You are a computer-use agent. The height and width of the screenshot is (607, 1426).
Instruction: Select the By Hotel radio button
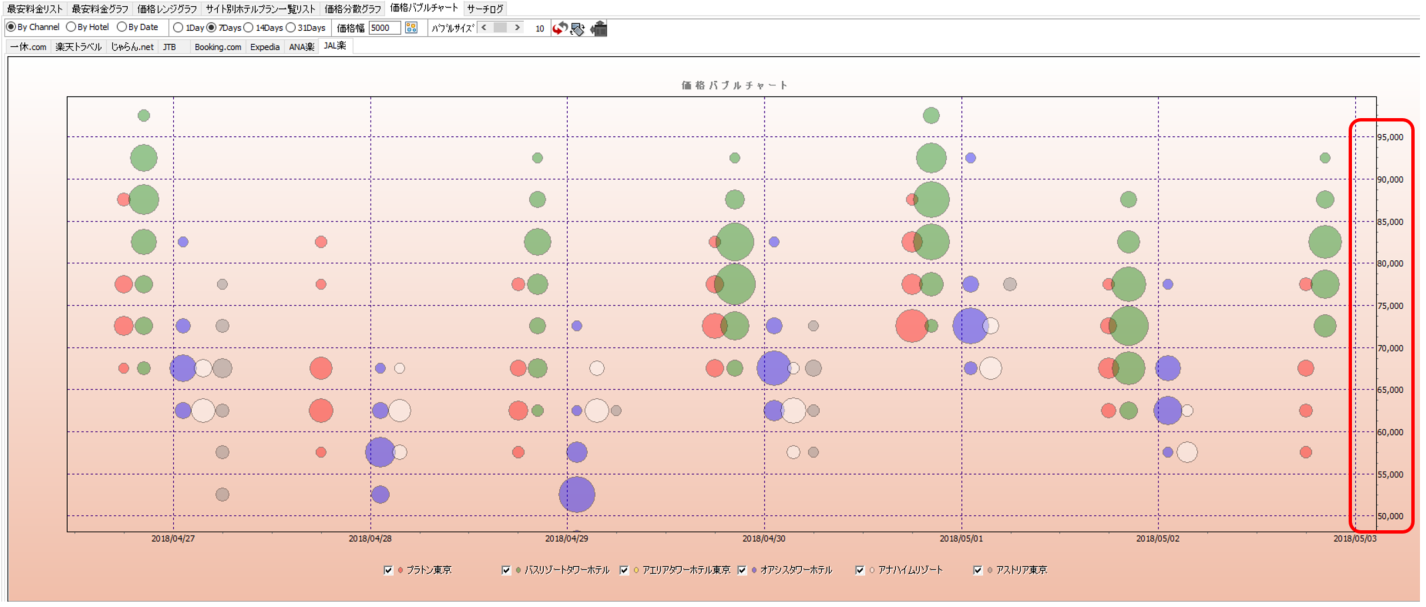(71, 28)
